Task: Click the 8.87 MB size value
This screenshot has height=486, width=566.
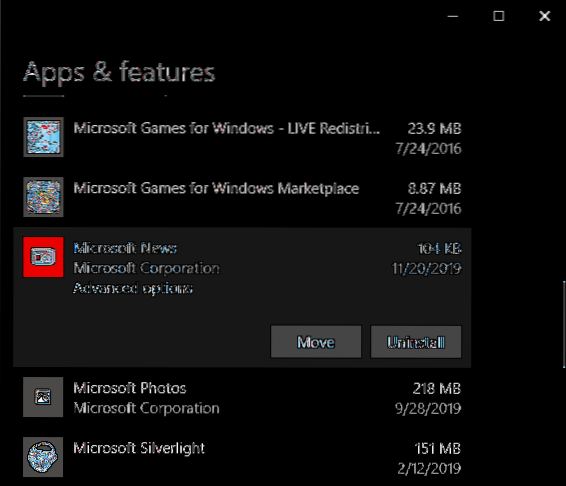Action: 434,188
